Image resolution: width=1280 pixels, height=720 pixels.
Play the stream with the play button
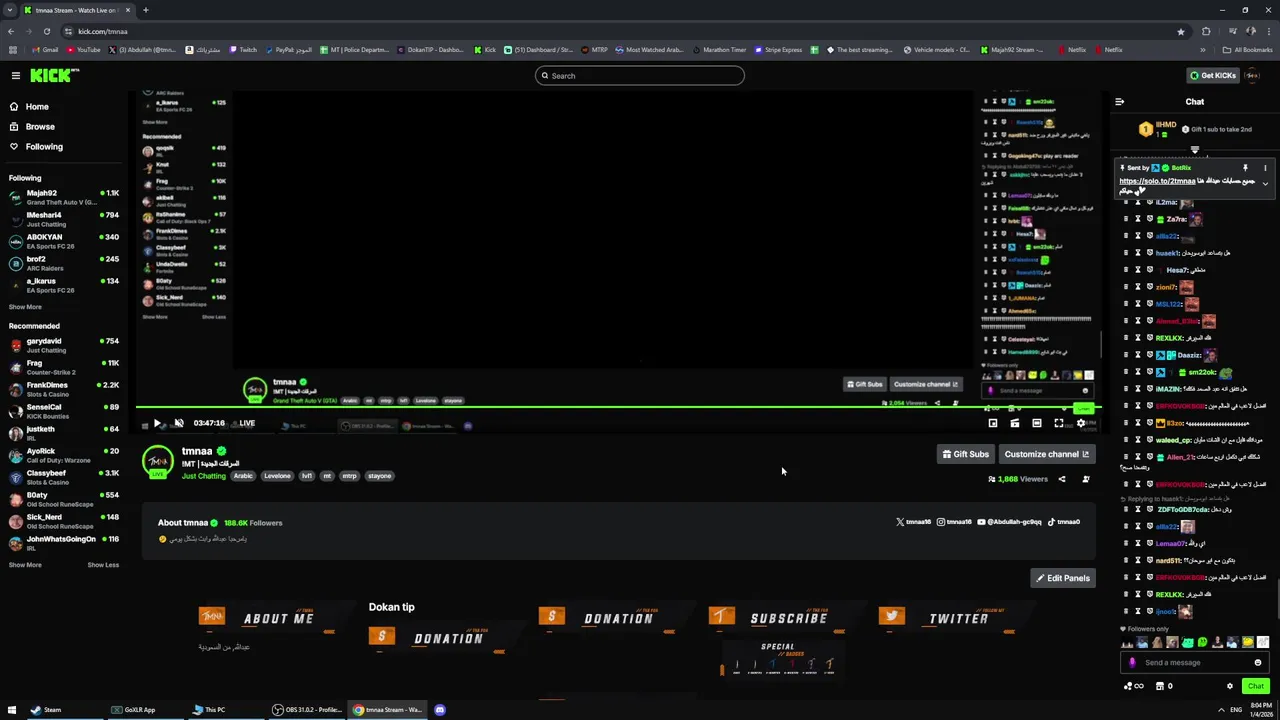click(157, 423)
